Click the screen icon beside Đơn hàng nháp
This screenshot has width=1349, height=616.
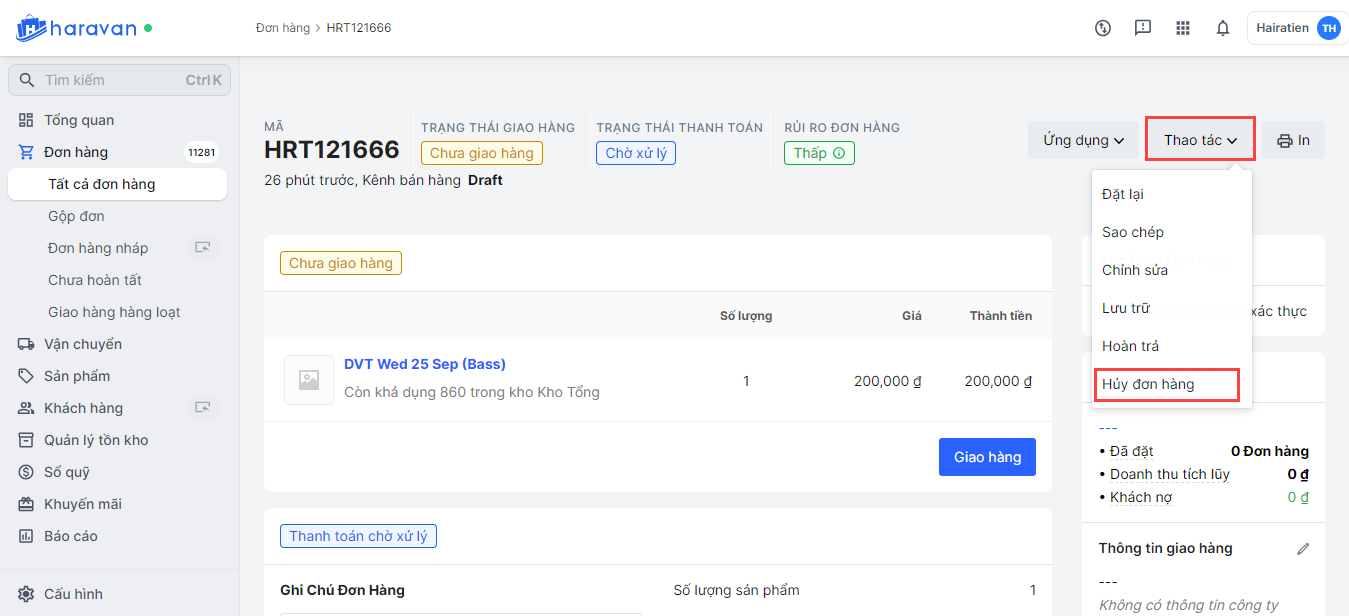click(x=203, y=248)
